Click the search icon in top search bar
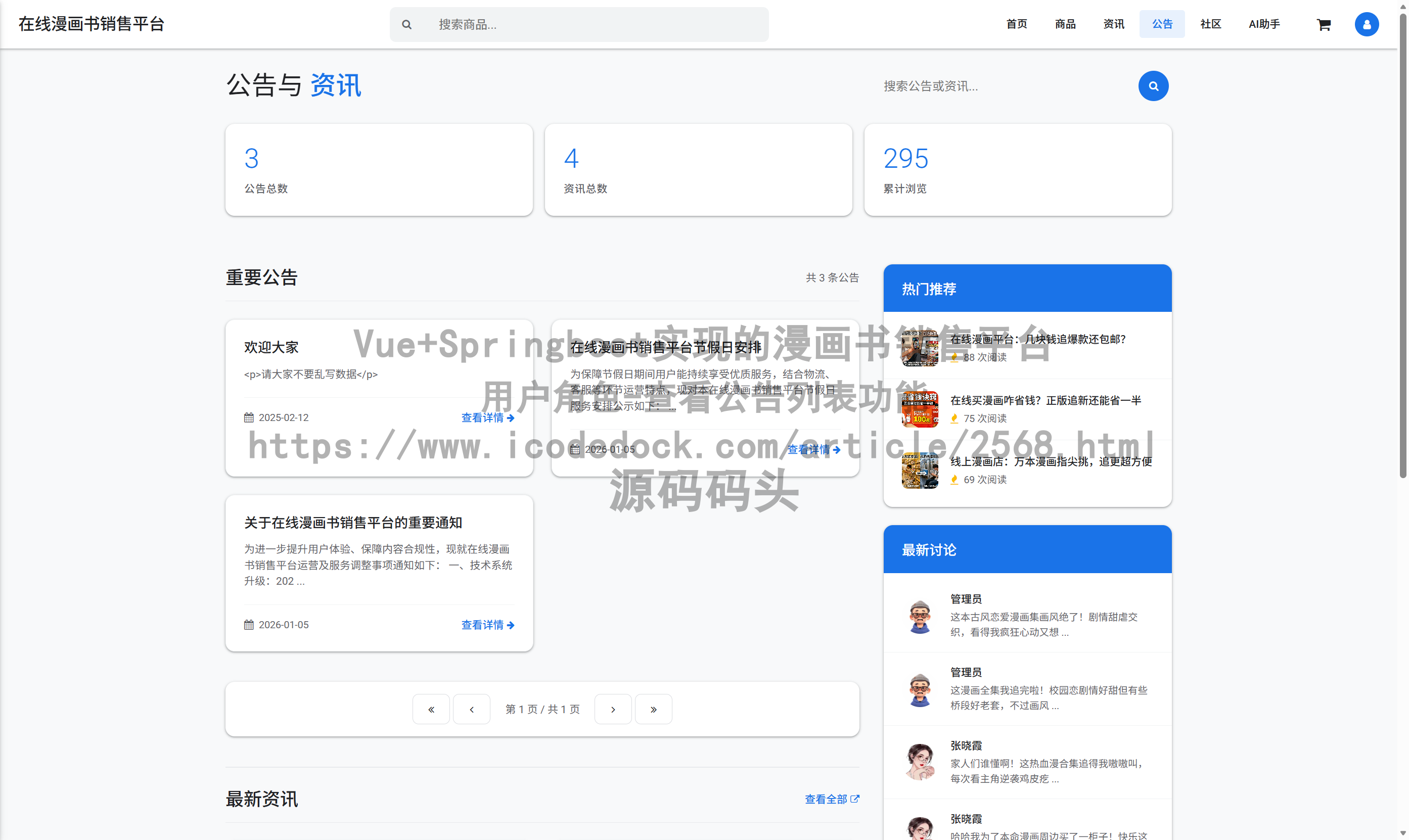Image resolution: width=1409 pixels, height=840 pixels. (406, 24)
